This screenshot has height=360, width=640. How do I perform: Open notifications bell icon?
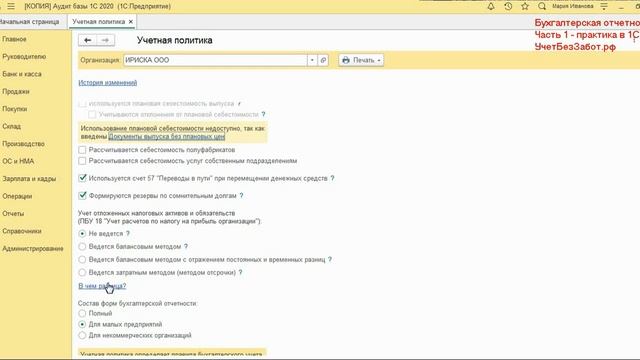coord(491,6)
